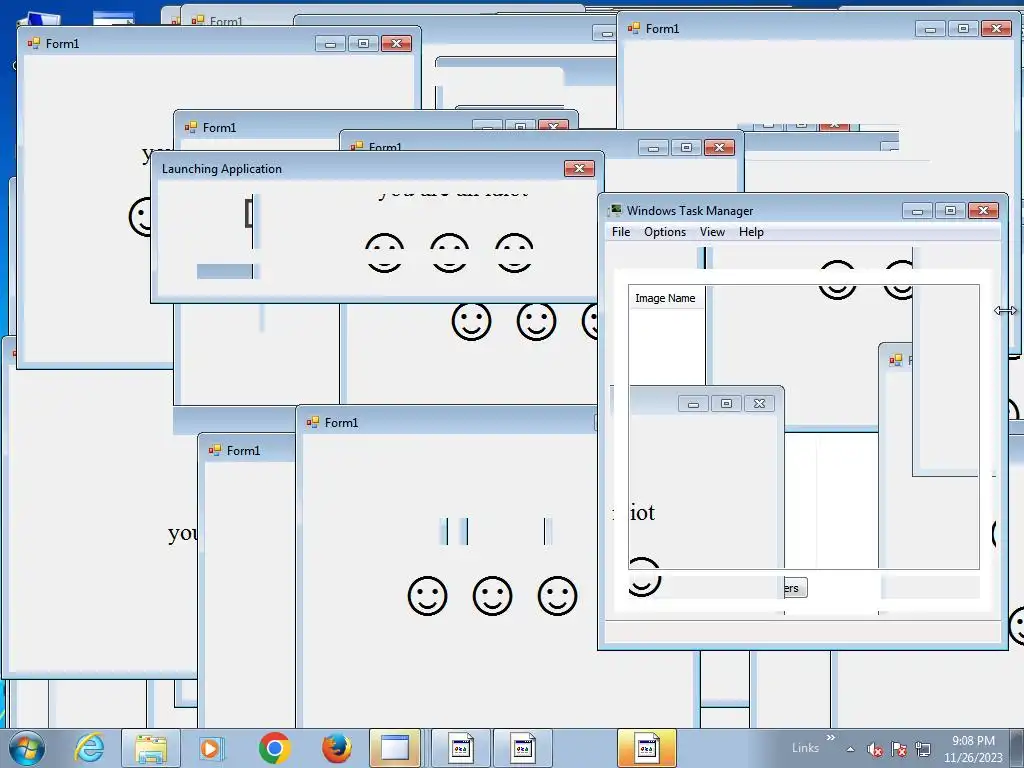The width and height of the screenshot is (1024, 768).
Task: Click the network status tray icon
Action: [923, 749]
